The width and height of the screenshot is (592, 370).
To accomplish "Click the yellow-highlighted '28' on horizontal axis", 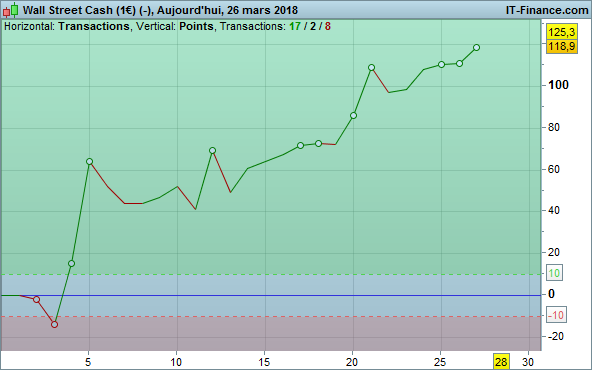I will pyautogui.click(x=501, y=362).
